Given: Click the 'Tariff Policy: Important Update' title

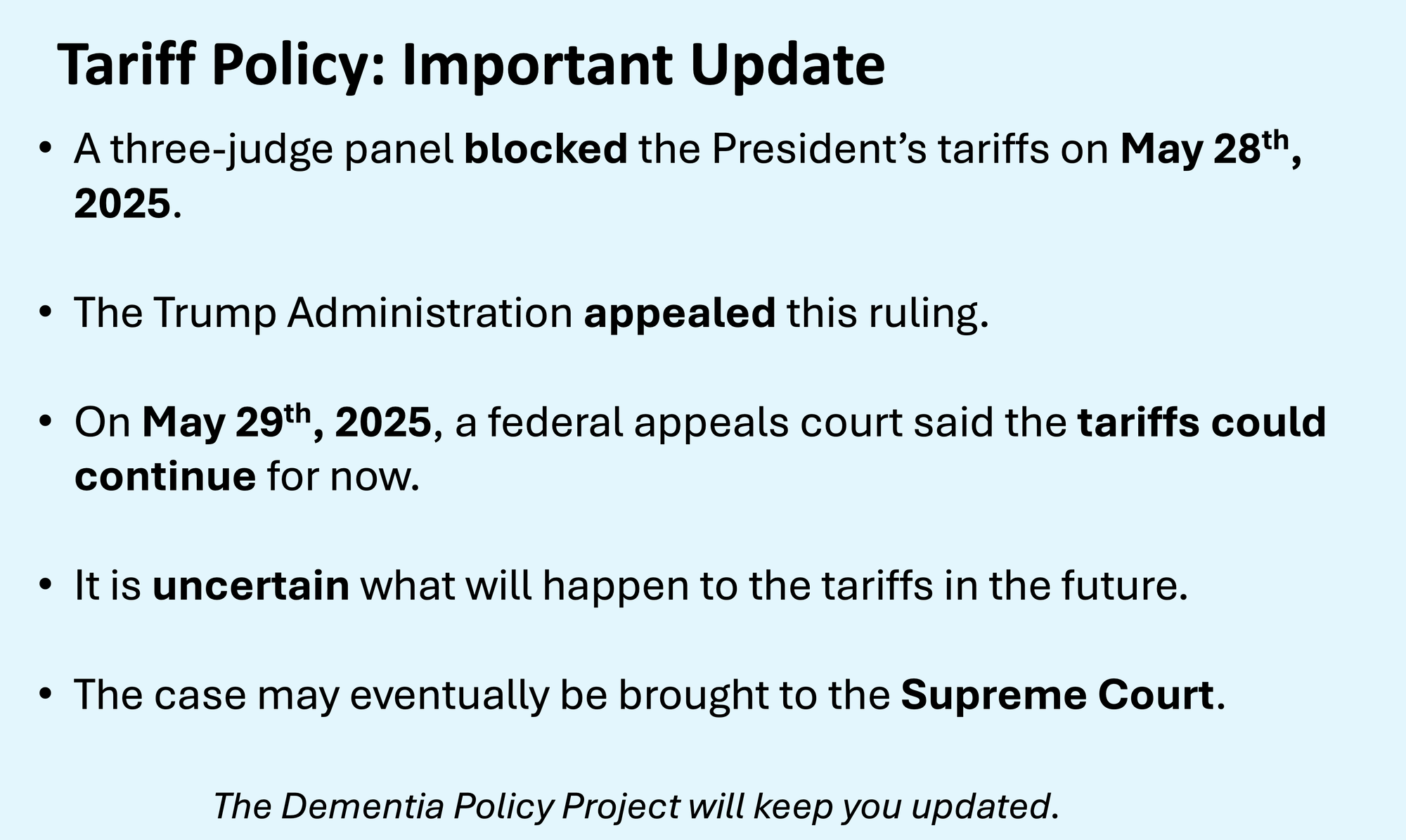Looking at the screenshot, I should [x=471, y=65].
